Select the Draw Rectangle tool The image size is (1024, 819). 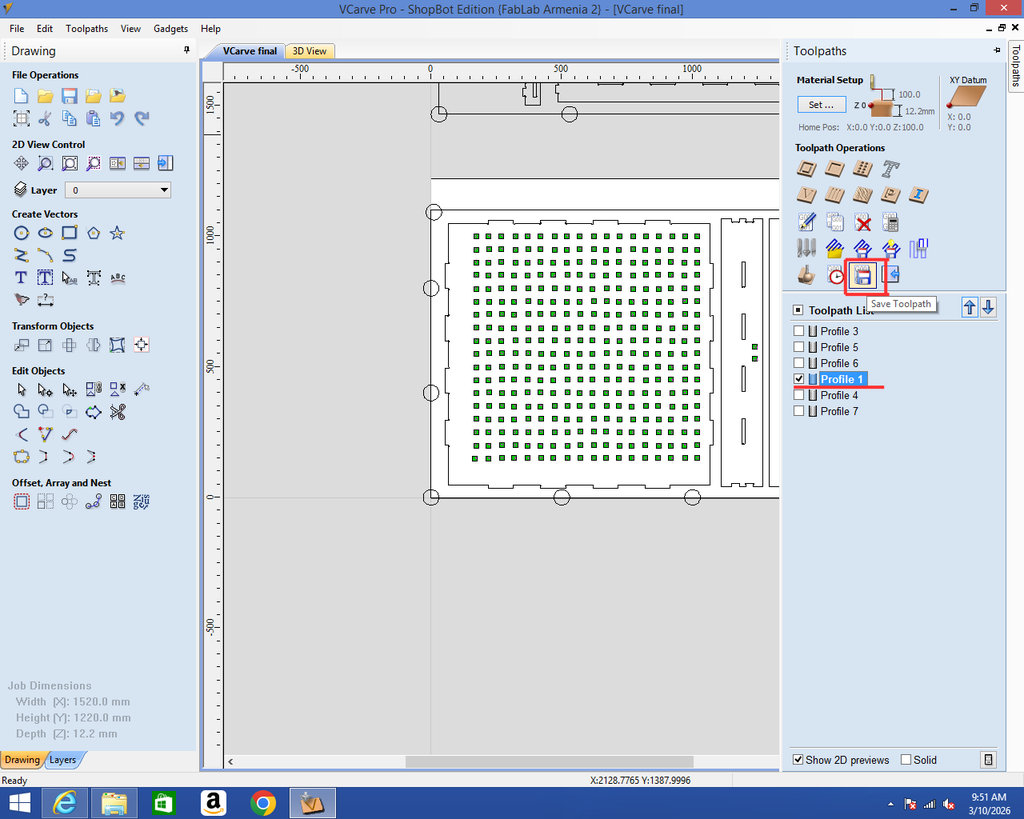(x=69, y=233)
